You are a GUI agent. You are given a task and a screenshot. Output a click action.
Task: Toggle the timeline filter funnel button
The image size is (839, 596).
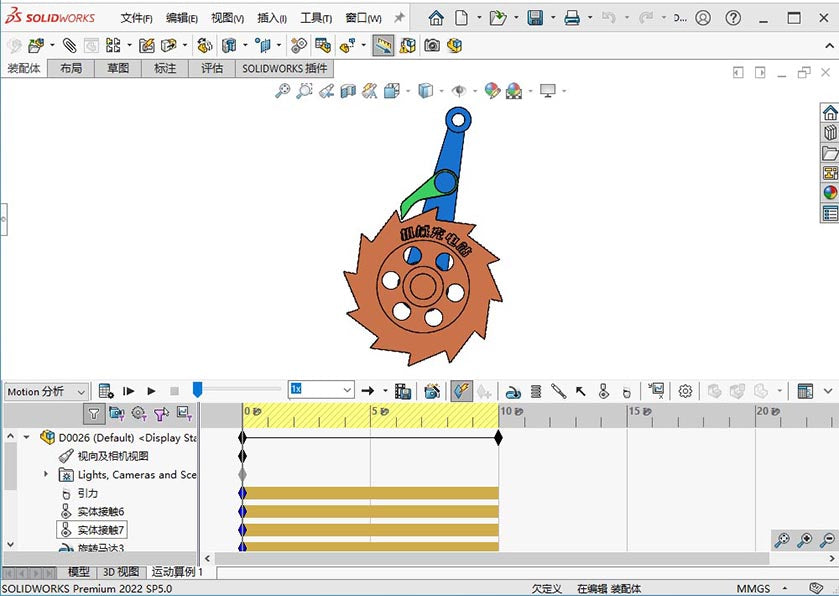click(94, 413)
